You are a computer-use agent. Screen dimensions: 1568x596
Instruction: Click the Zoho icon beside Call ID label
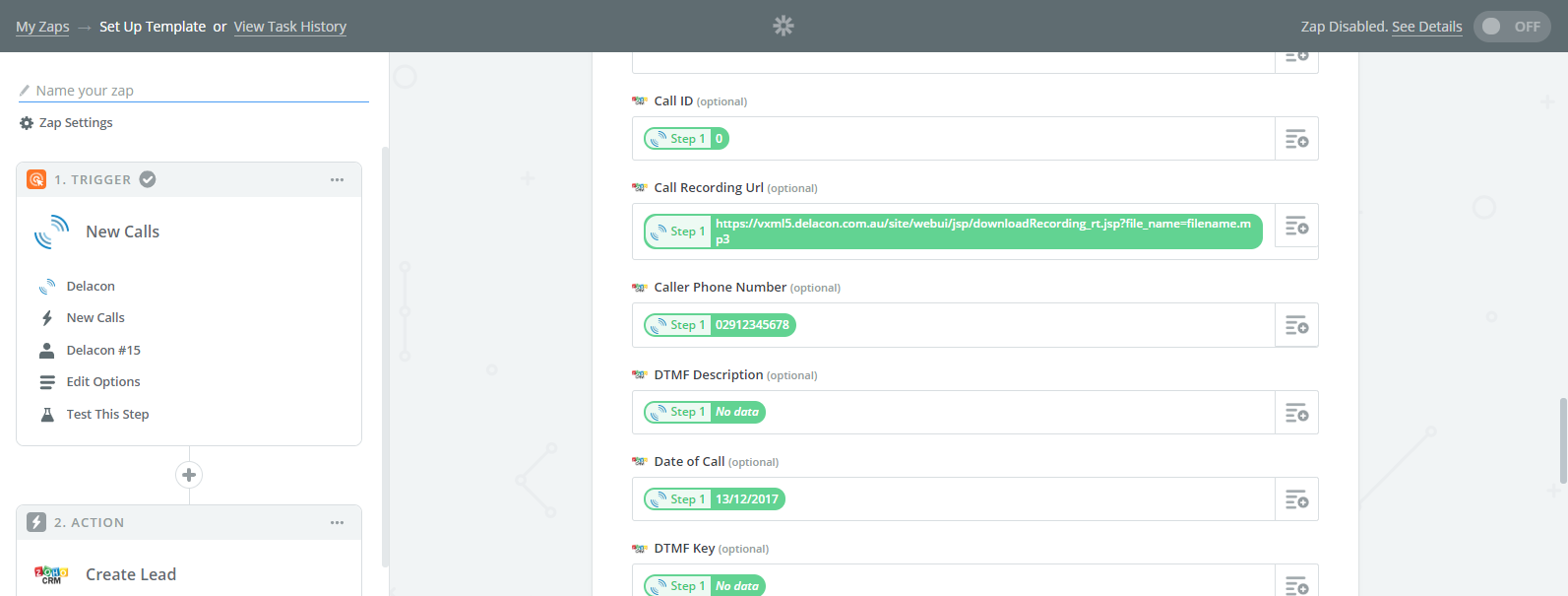coord(640,101)
